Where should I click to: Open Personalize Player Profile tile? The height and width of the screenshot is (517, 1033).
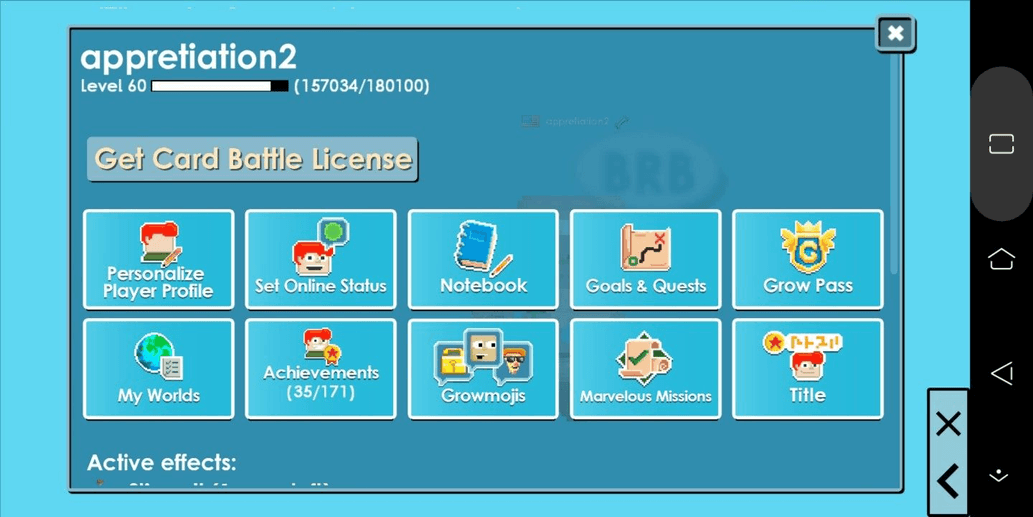(159, 259)
